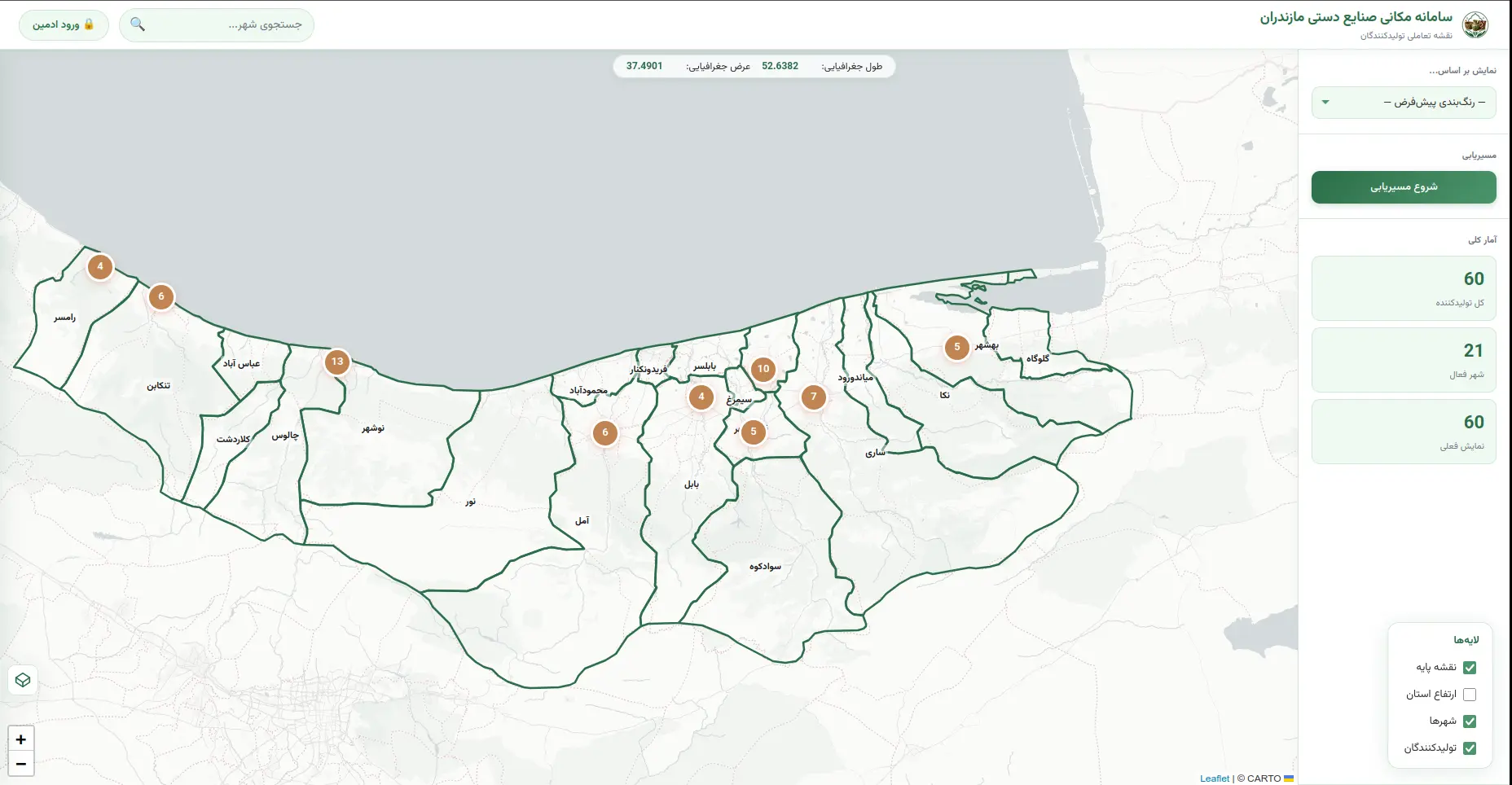Click the عباس آباد city label
Image resolution: width=1512 pixels, height=785 pixels.
click(241, 364)
